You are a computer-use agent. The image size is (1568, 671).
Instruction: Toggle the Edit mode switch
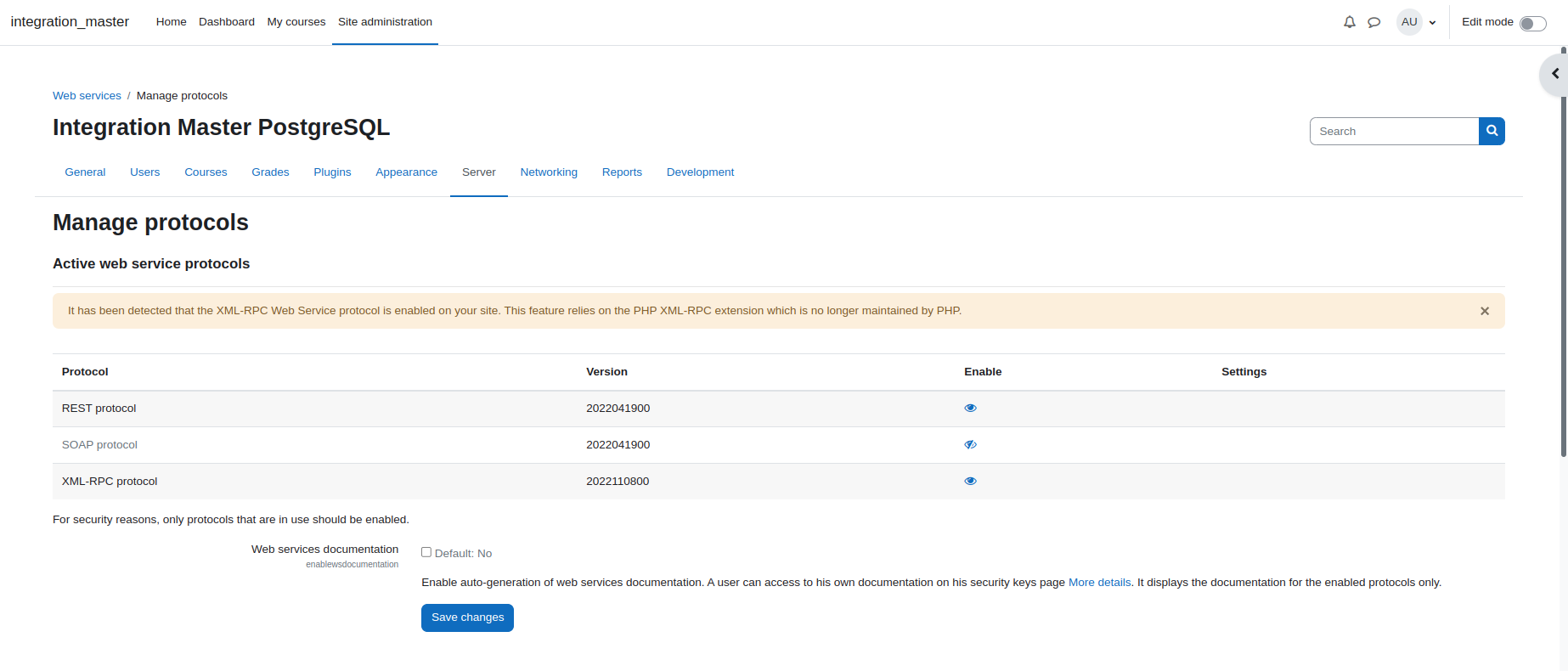click(1532, 23)
